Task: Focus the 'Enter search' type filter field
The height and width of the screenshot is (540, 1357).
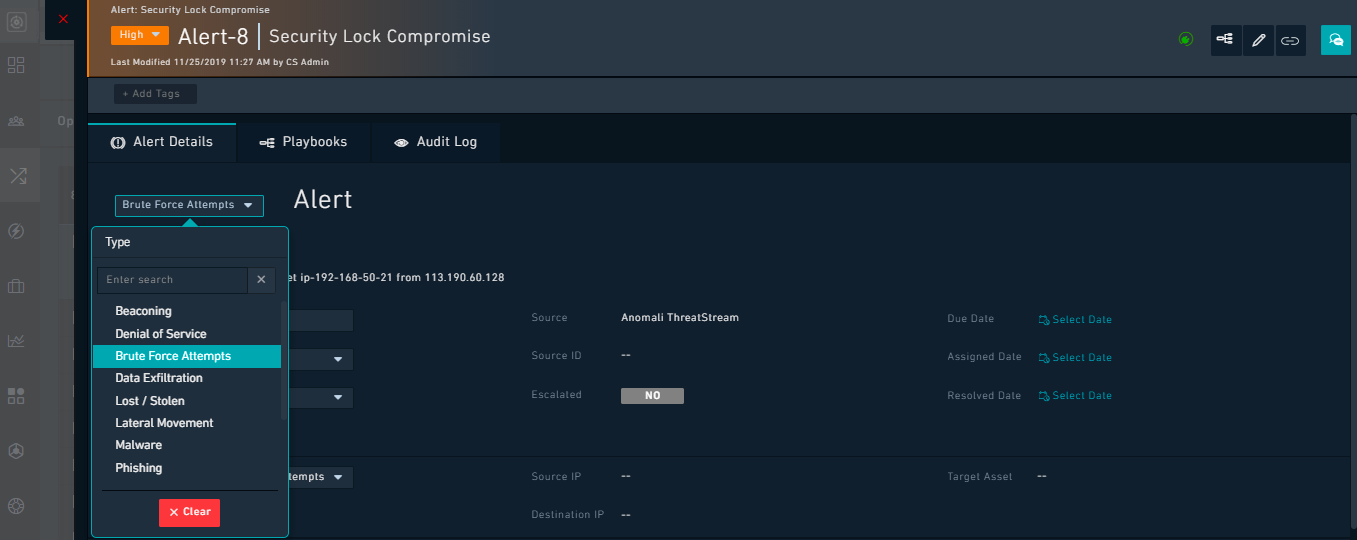Action: (x=172, y=280)
